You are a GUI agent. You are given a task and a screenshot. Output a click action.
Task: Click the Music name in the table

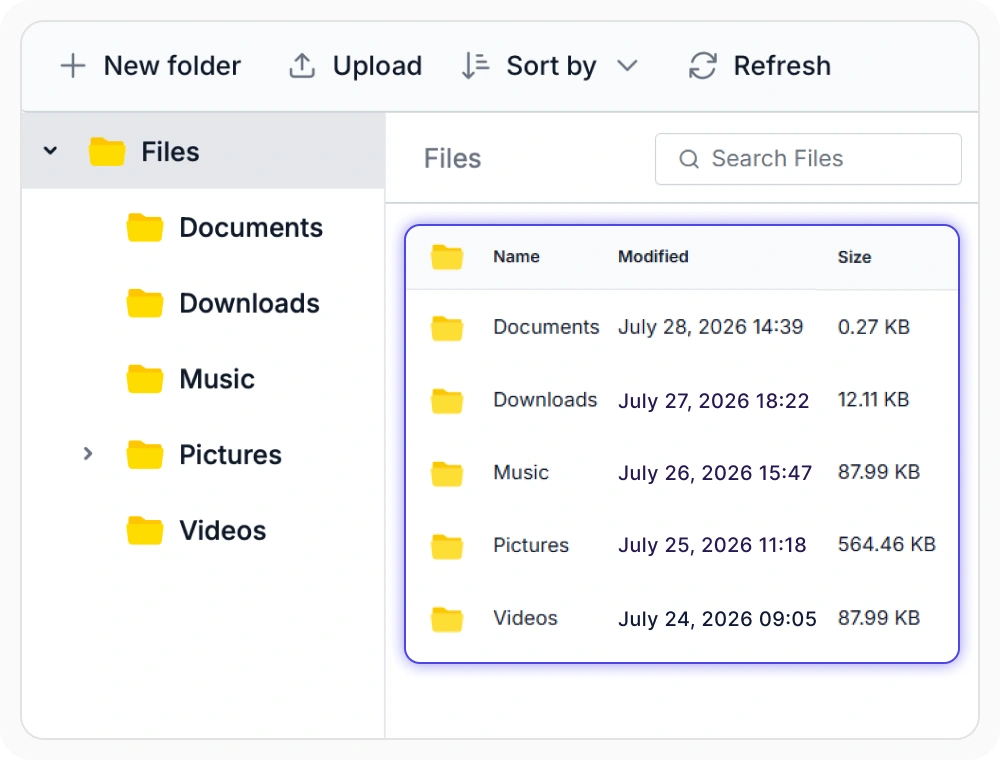pos(521,472)
